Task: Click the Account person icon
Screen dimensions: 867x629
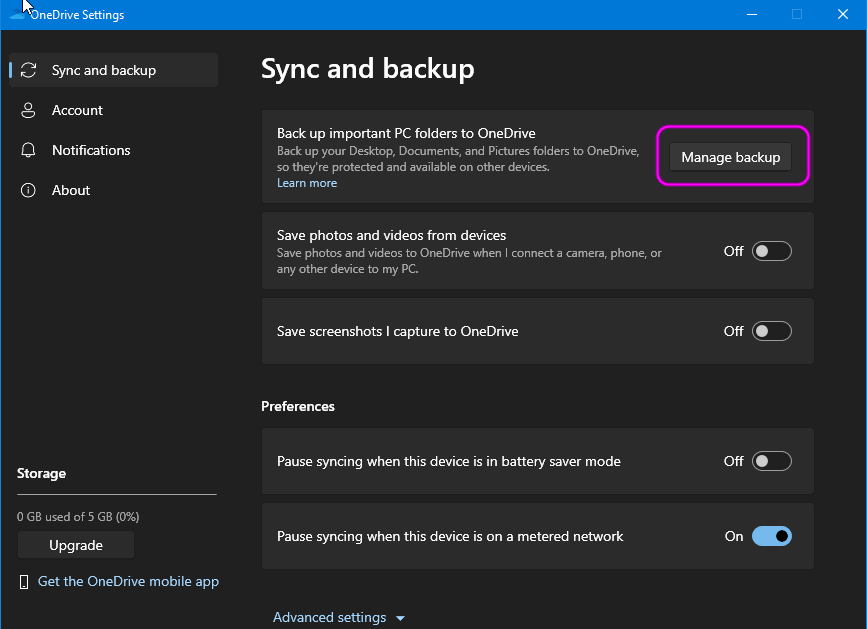Action: [28, 111]
